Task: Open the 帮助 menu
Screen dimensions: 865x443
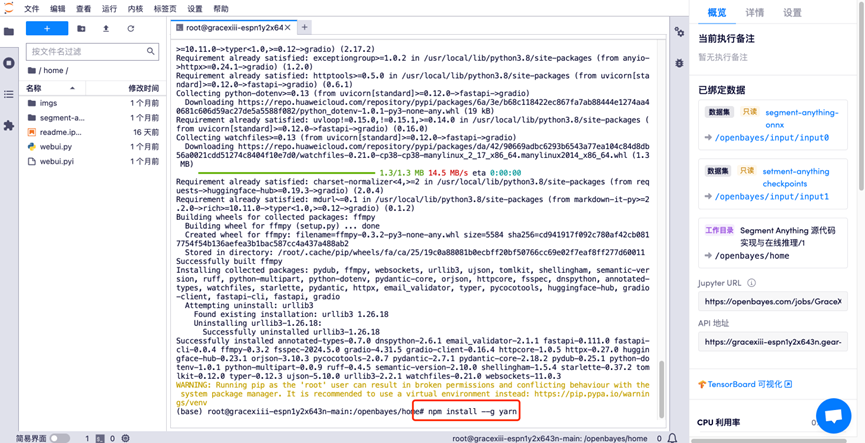Action: pos(221,9)
